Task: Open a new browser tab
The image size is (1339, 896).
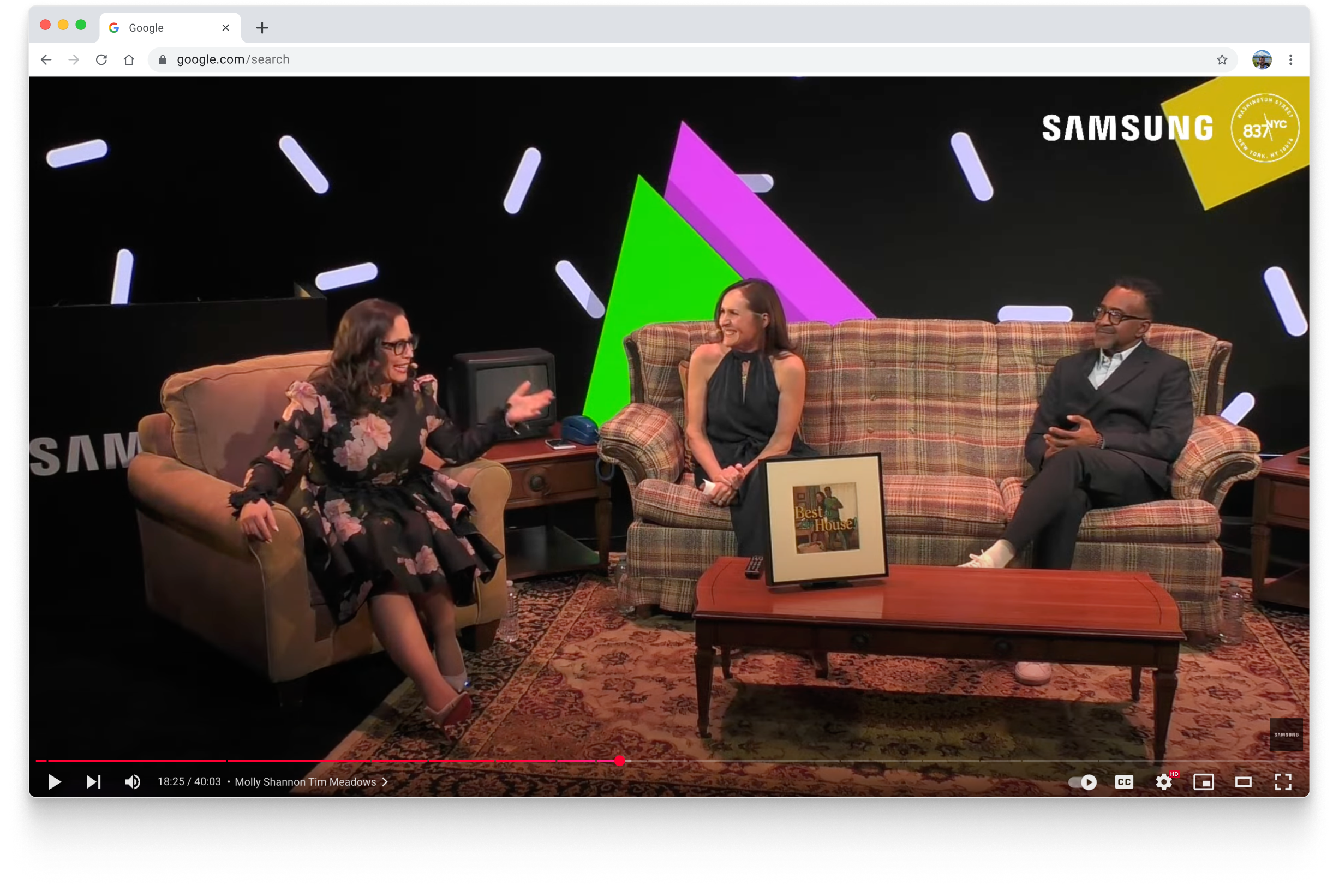Action: tap(262, 27)
